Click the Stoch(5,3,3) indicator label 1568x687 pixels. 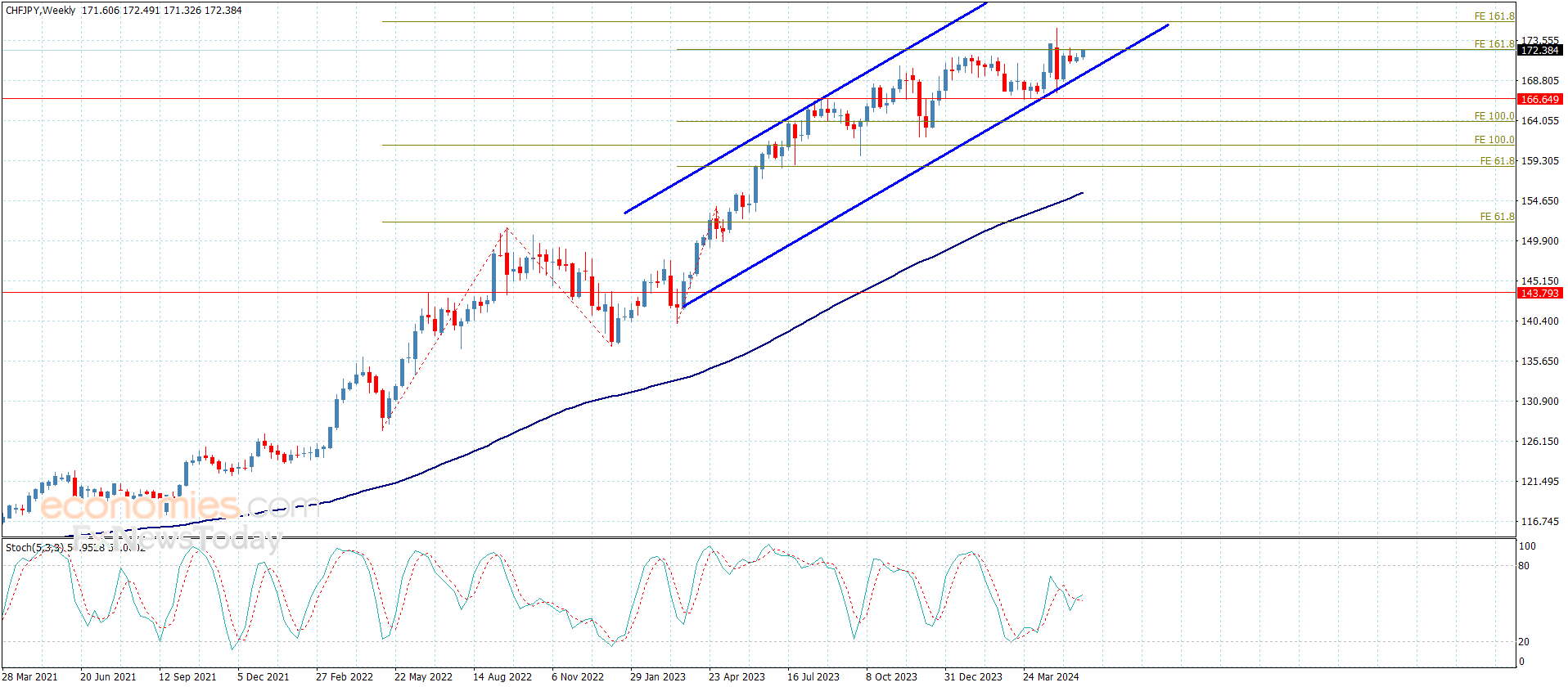click(x=36, y=548)
